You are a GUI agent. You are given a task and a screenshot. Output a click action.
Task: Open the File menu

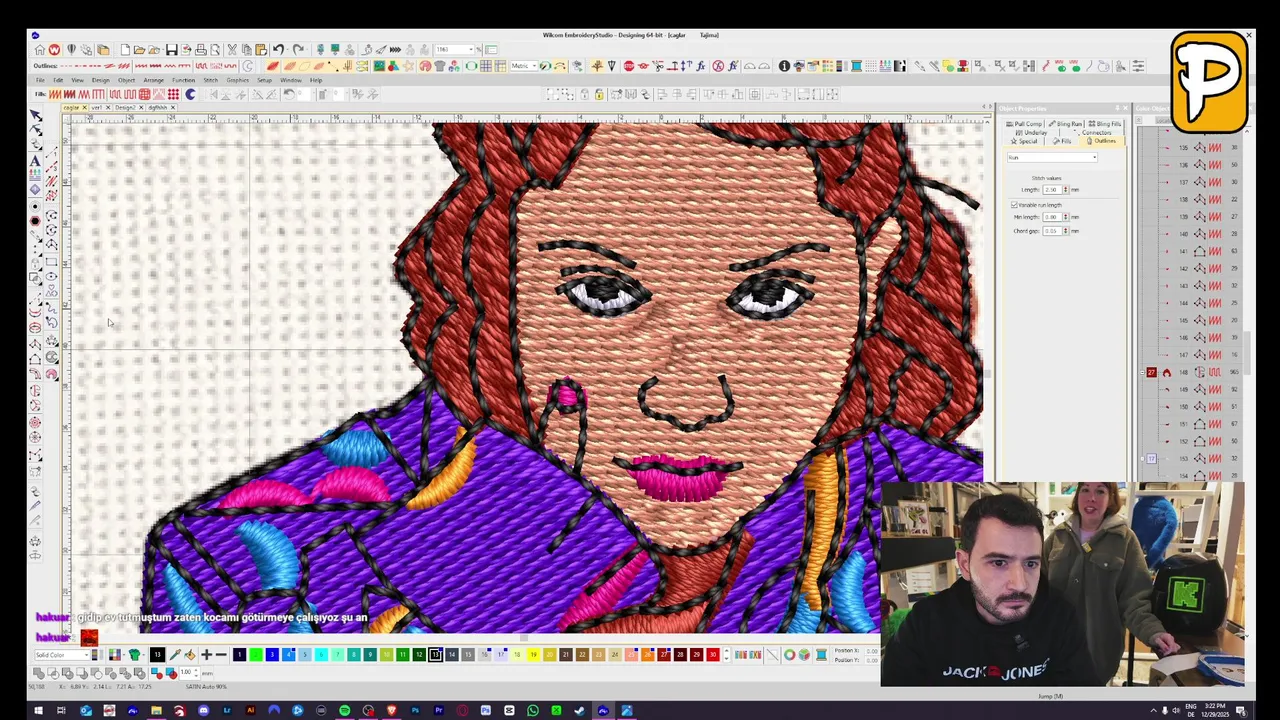(40, 80)
